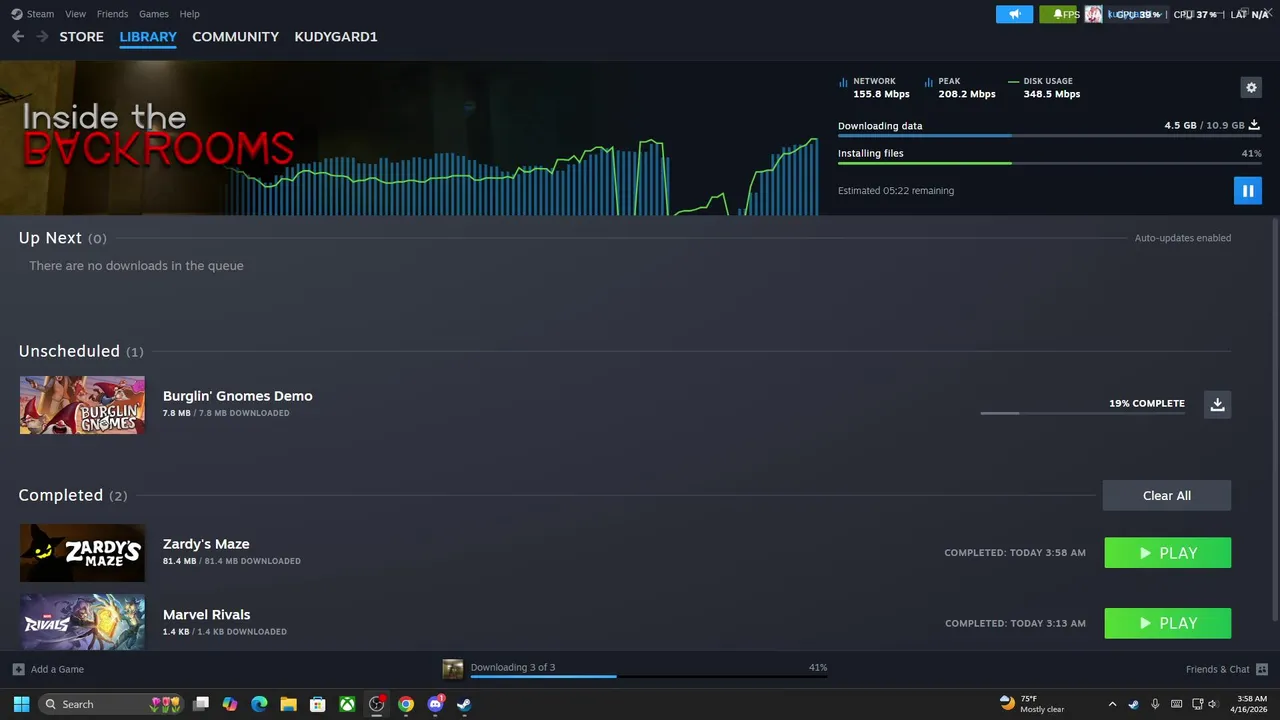Click the Downloading data progress bar

pyautogui.click(x=1049, y=136)
